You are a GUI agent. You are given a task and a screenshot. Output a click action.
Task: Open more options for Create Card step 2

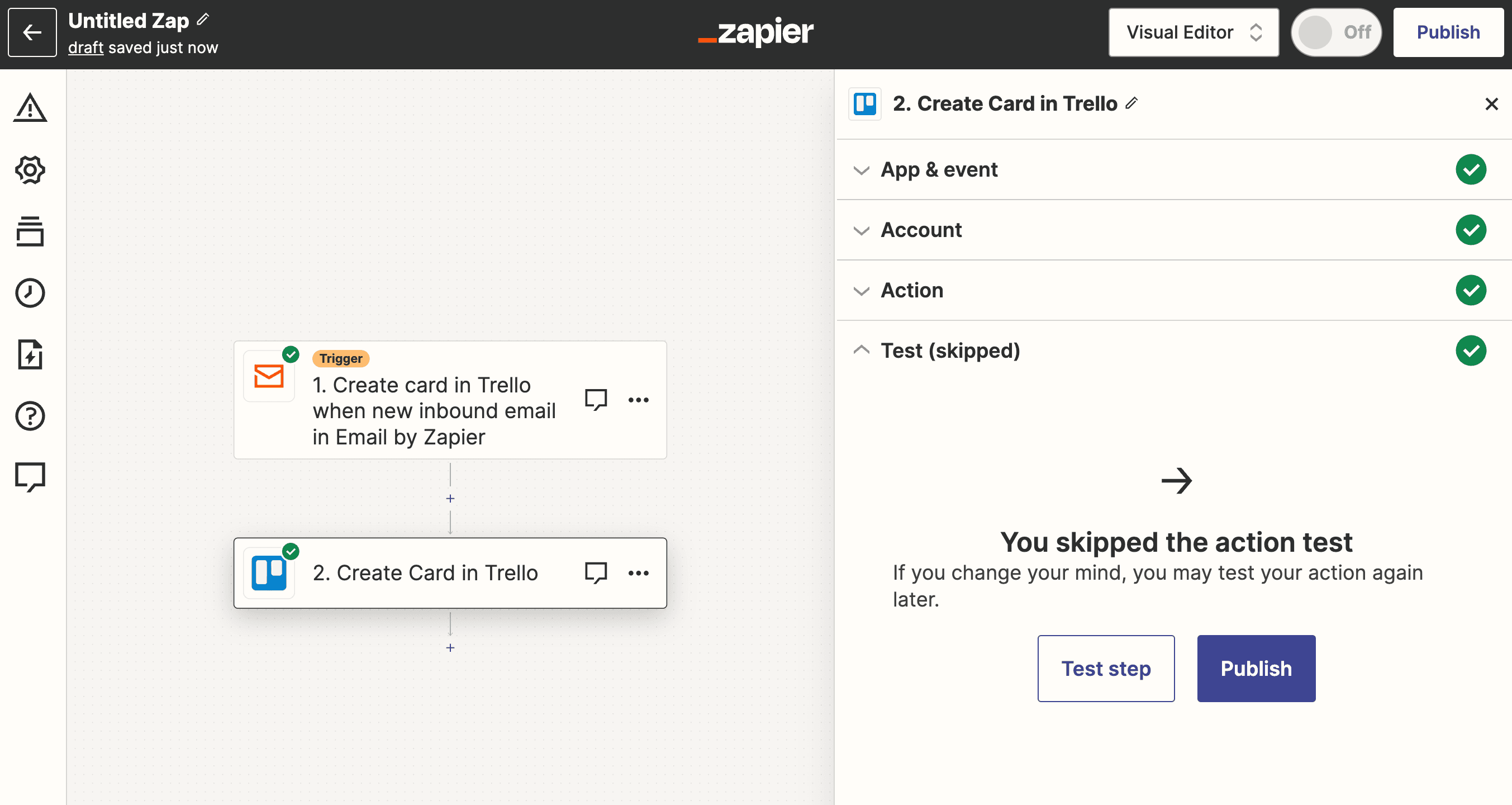coord(638,572)
